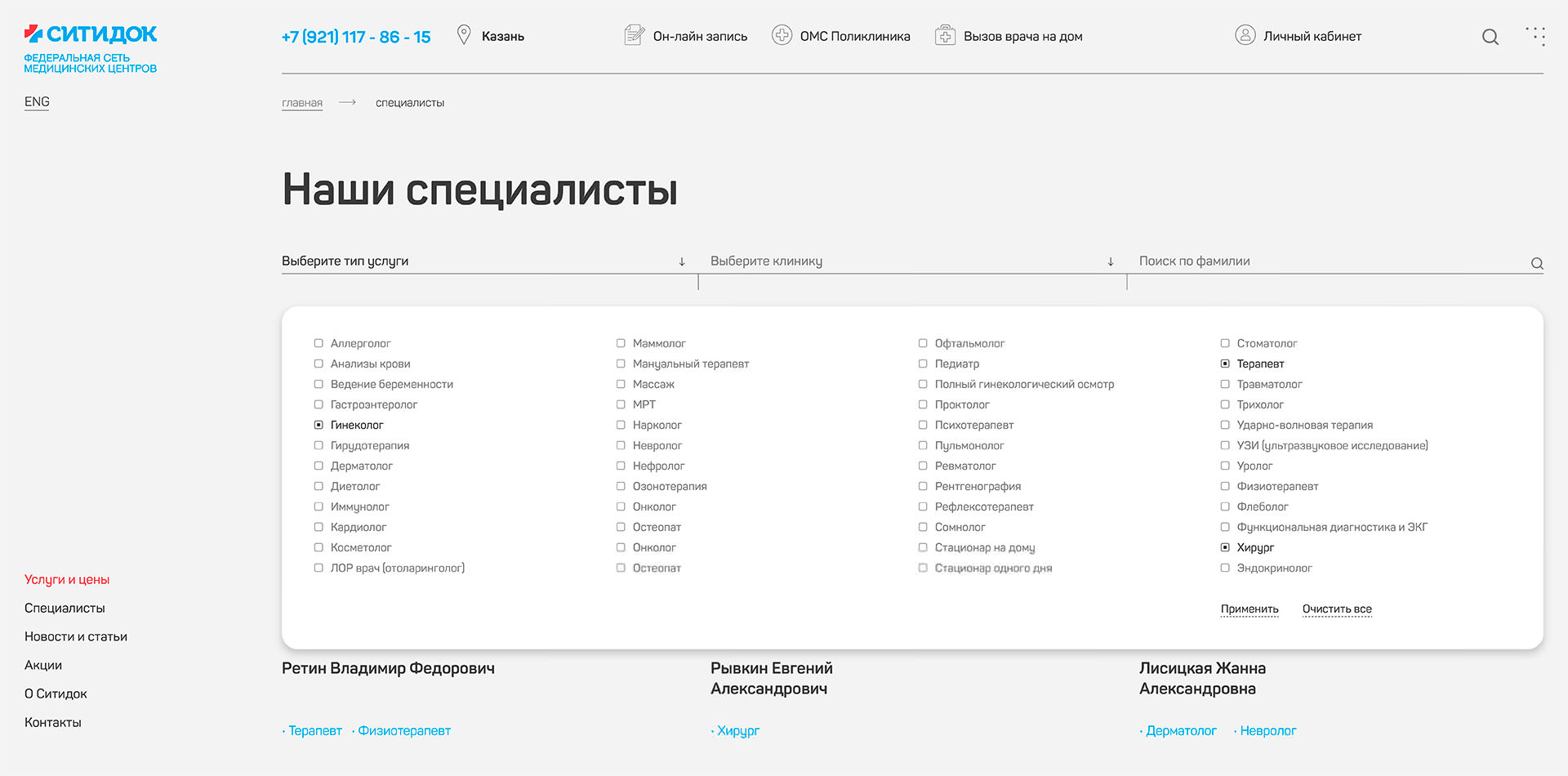
Task: Check the Кардиолог checkbox
Action: (318, 527)
